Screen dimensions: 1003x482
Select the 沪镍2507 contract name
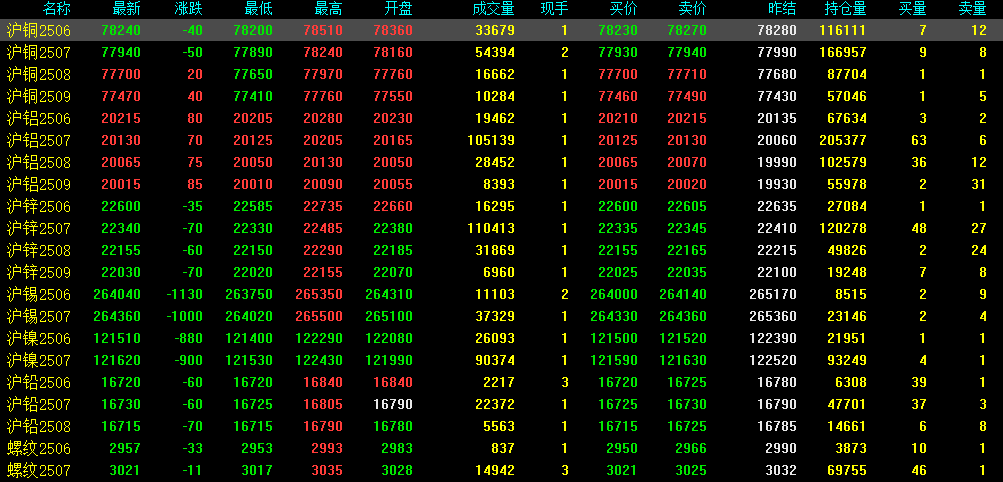(38, 361)
